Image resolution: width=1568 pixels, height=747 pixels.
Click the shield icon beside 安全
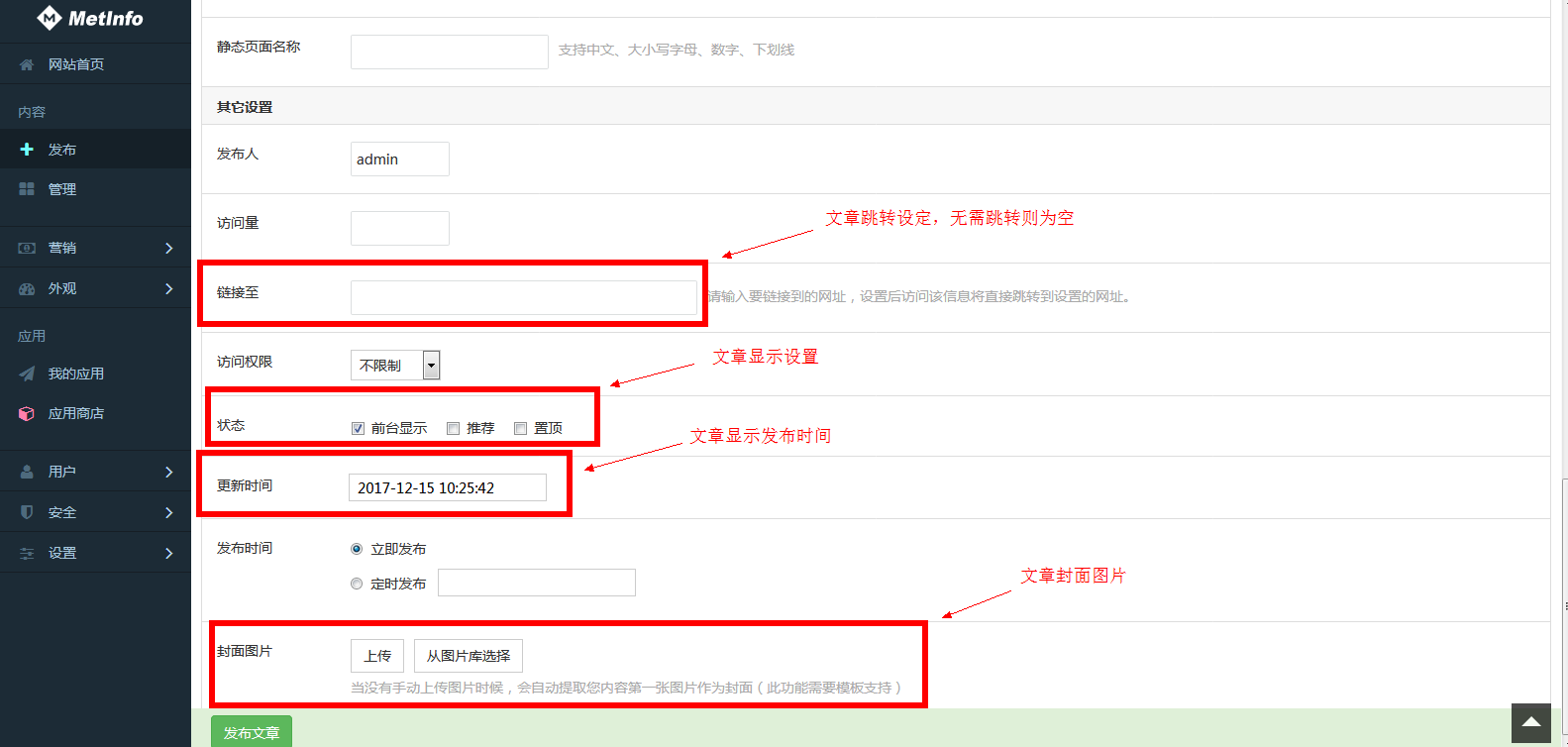pos(27,512)
